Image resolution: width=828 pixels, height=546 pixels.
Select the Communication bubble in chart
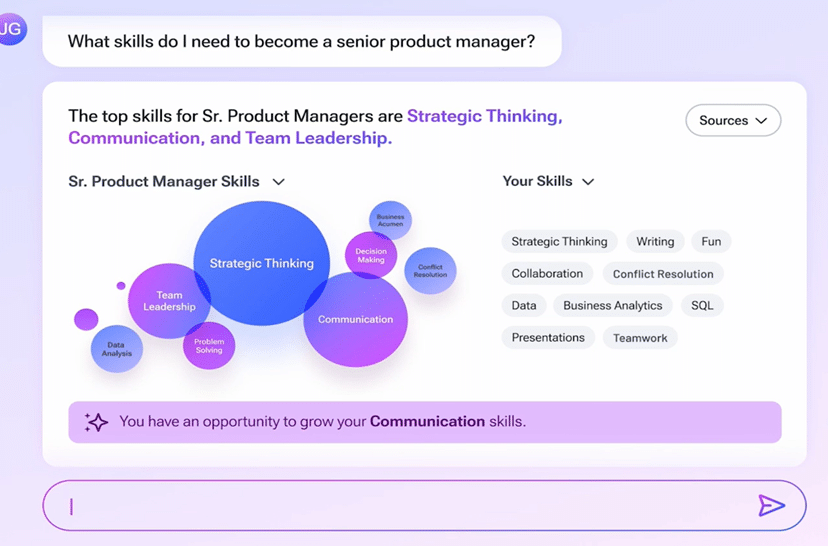(x=355, y=319)
